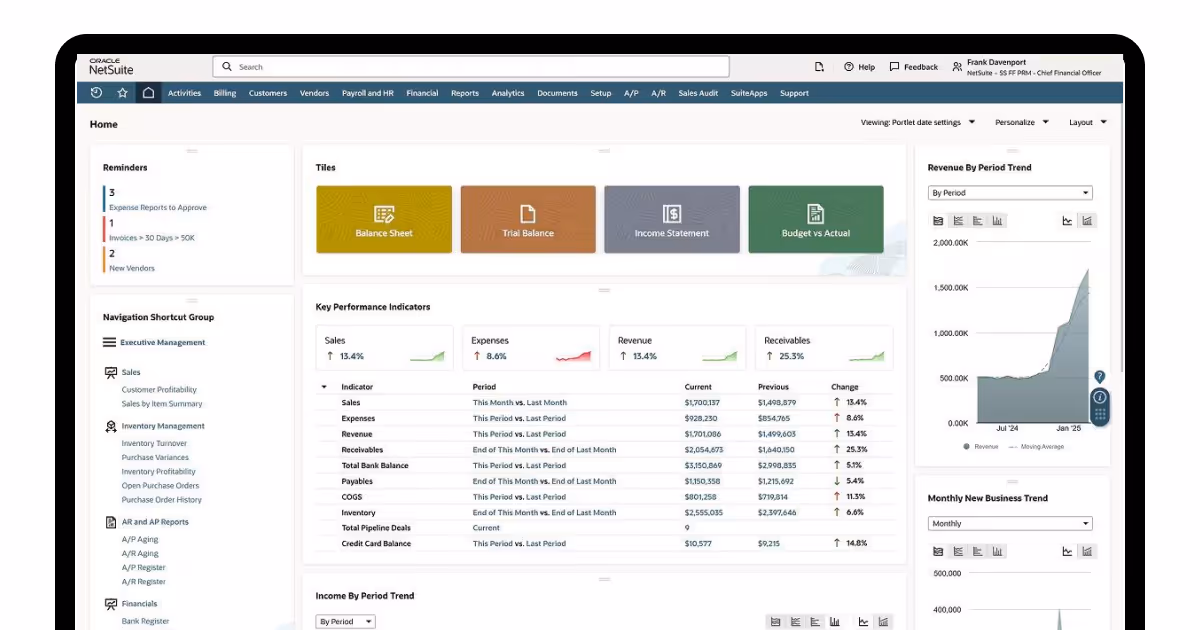Open the Payroll and HR menu
The image size is (1200, 630).
coord(366,92)
